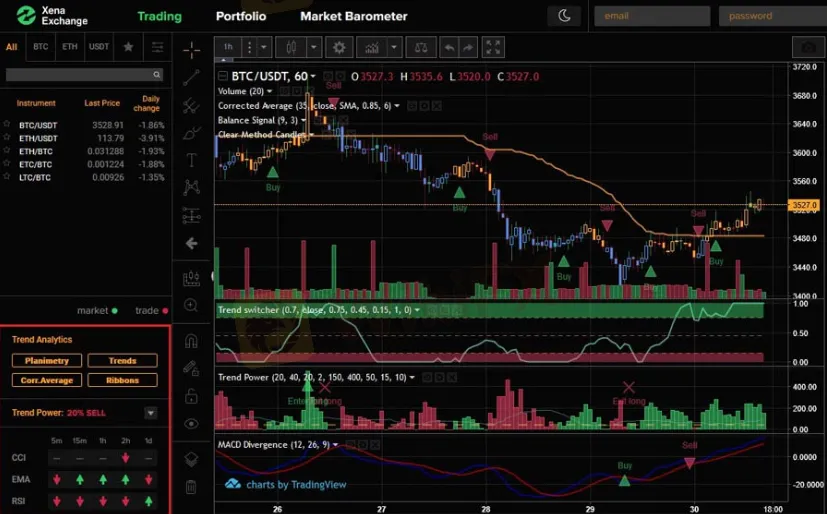Click the Ribbons button
Viewport: 827px width, 514px height.
coord(122,380)
